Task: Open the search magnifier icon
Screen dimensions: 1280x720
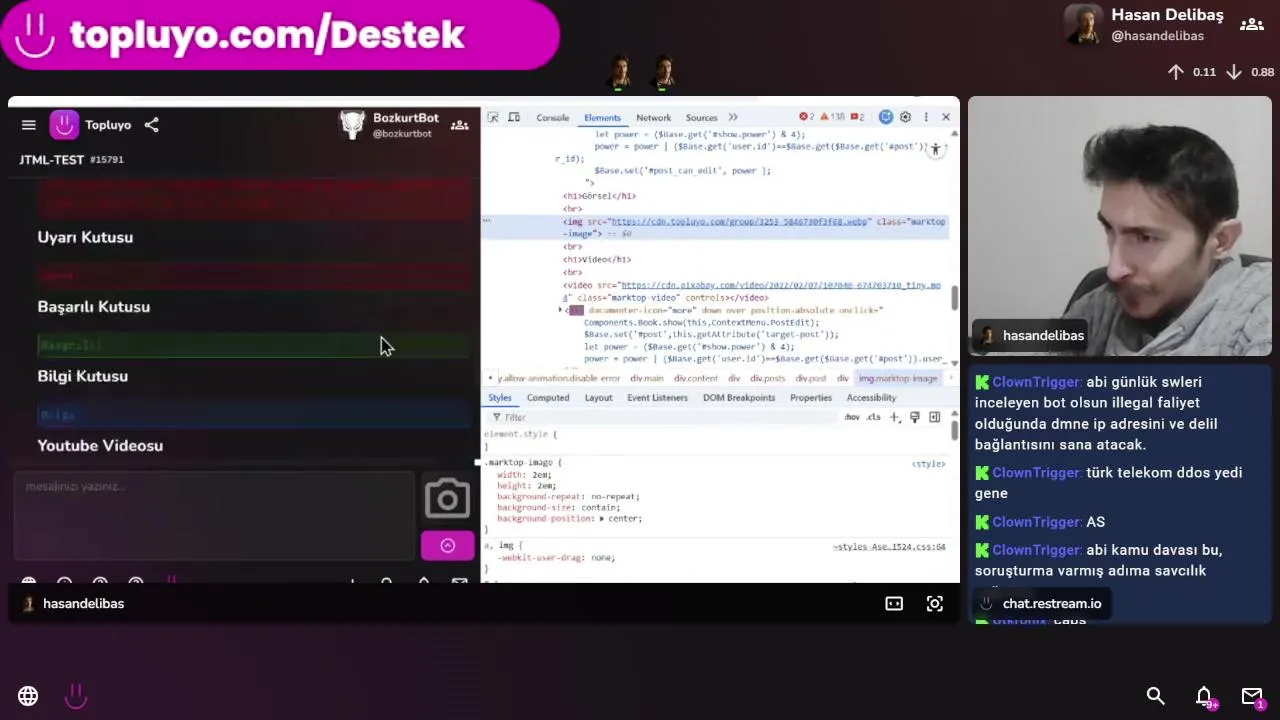Action: (1155, 696)
